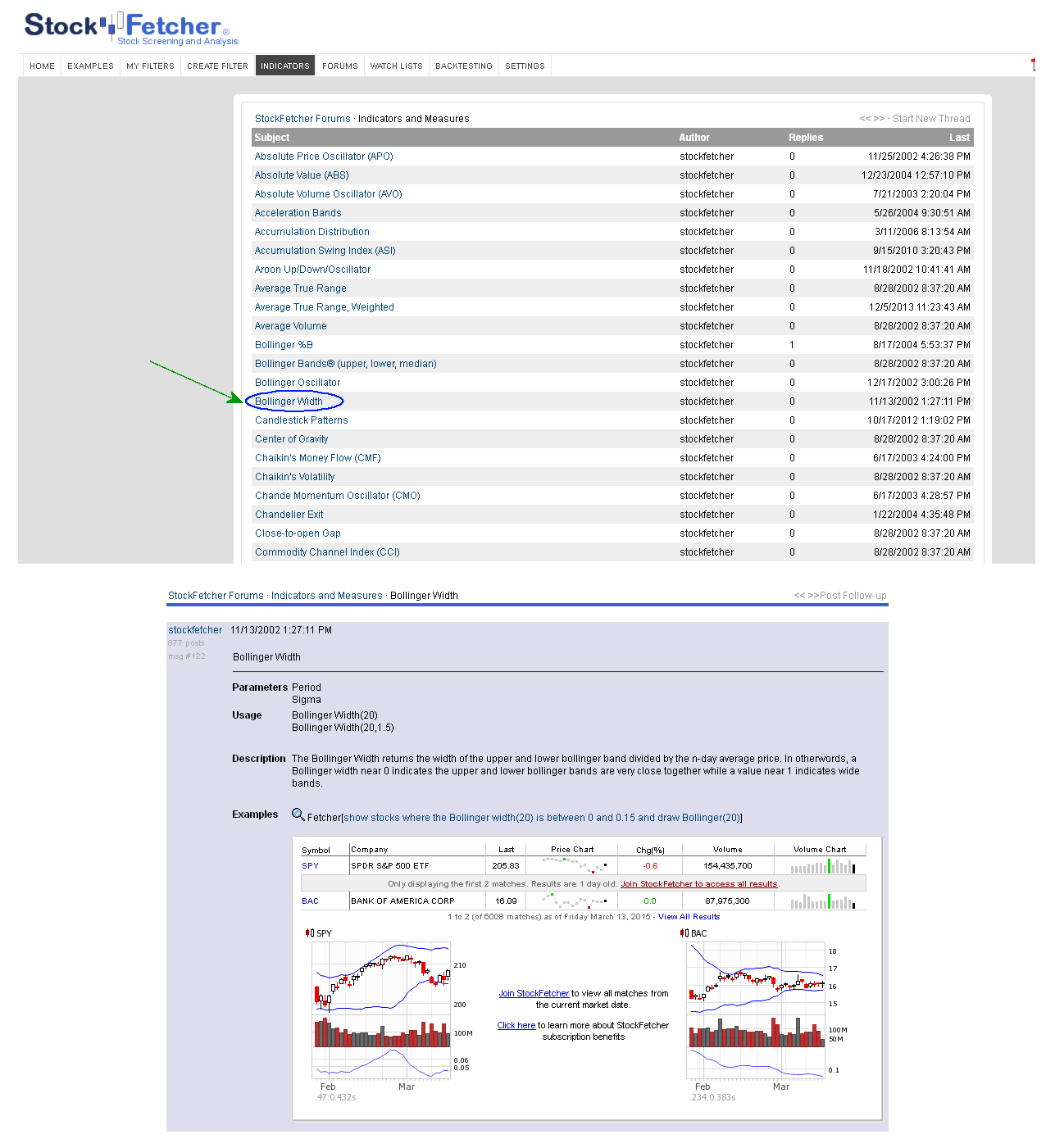1046x1148 pixels.
Task: Click BANK OF AMERICA CORP company name
Action: [x=402, y=901]
